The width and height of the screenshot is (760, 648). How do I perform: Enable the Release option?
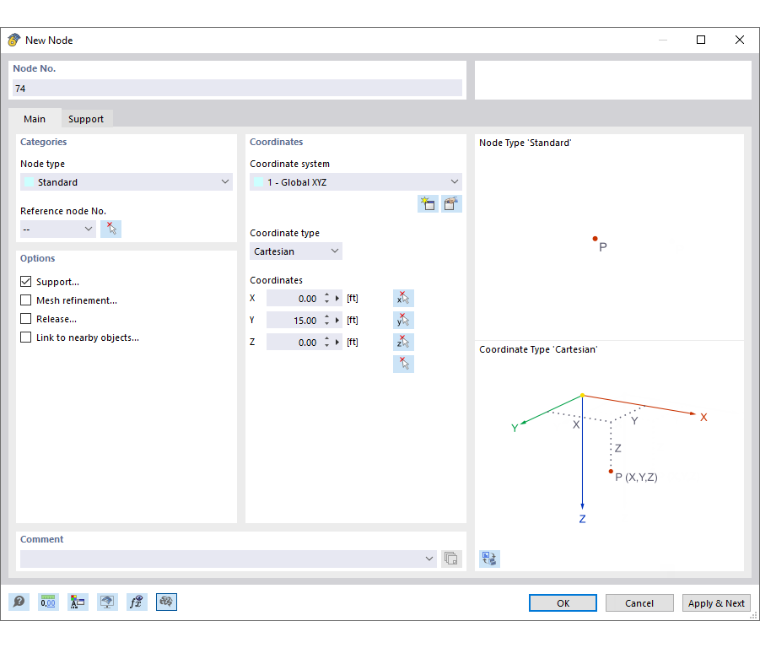(26, 318)
